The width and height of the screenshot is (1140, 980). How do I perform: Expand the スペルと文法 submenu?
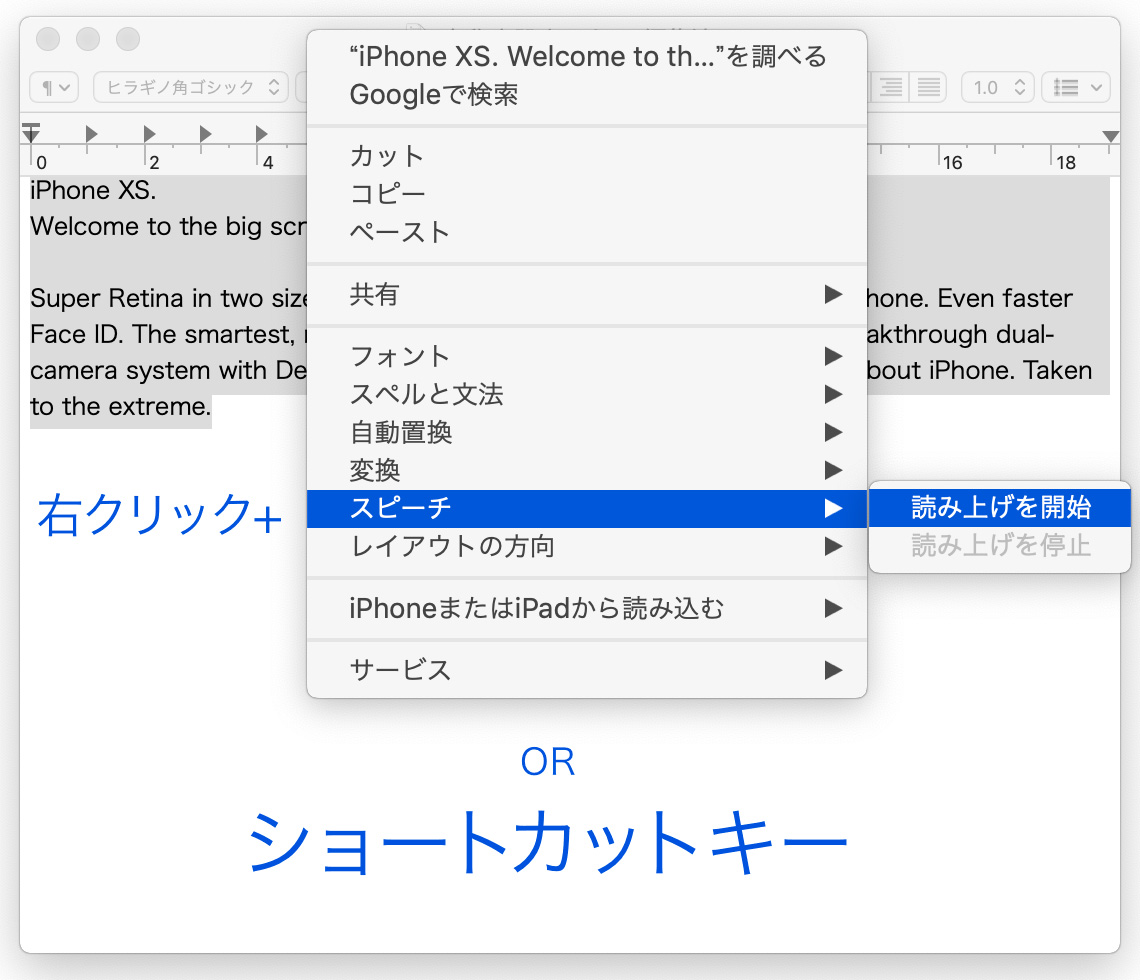tap(587, 394)
